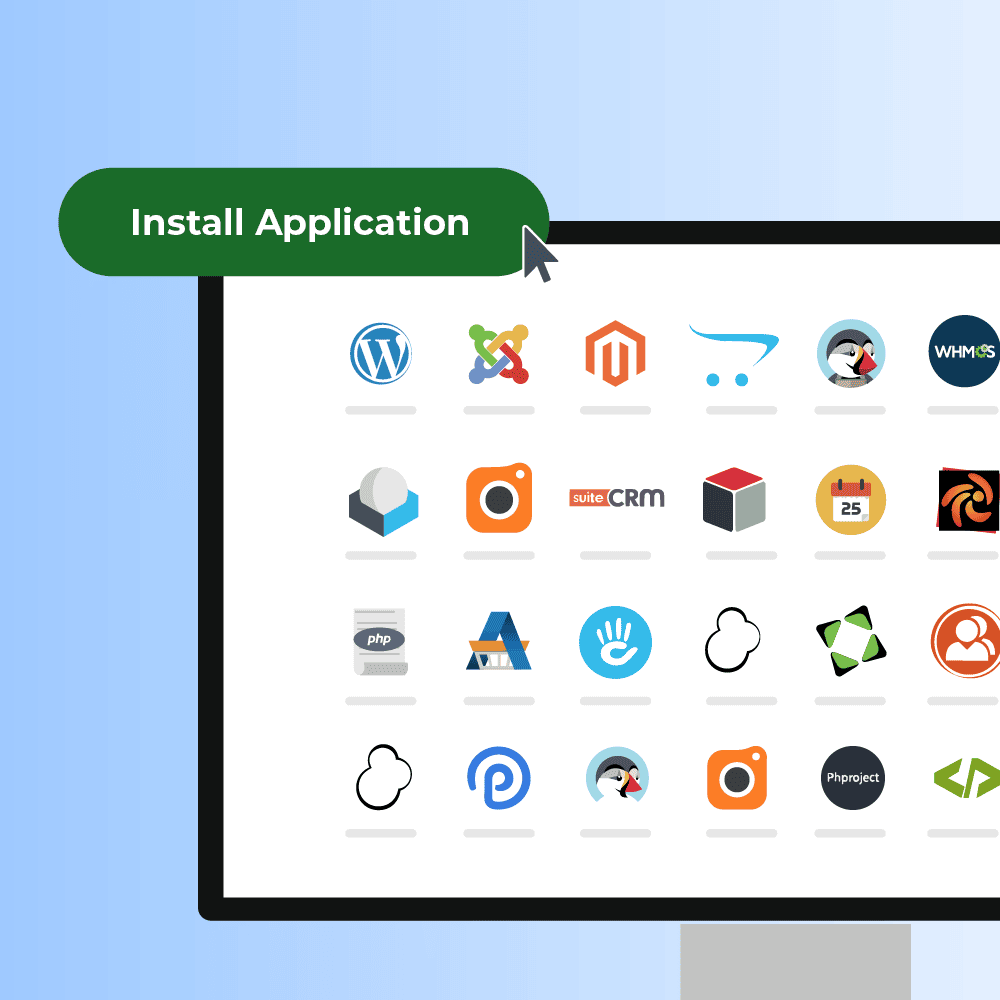Open the Roundcube webmail icon
Viewport: 1000px width, 1000px height.
coord(383,499)
